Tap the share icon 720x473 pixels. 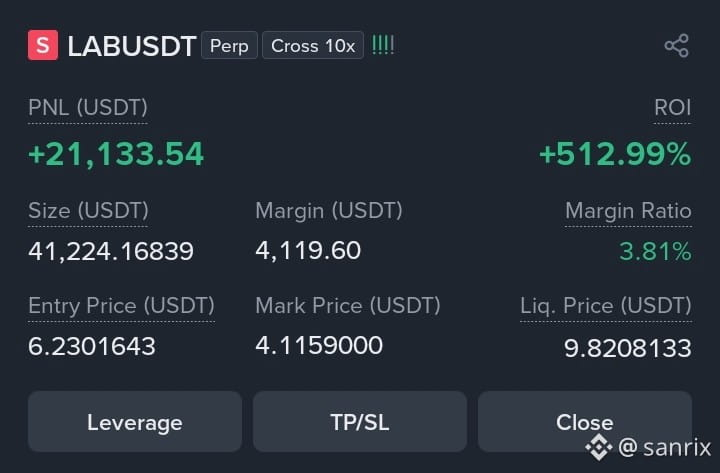(x=676, y=45)
